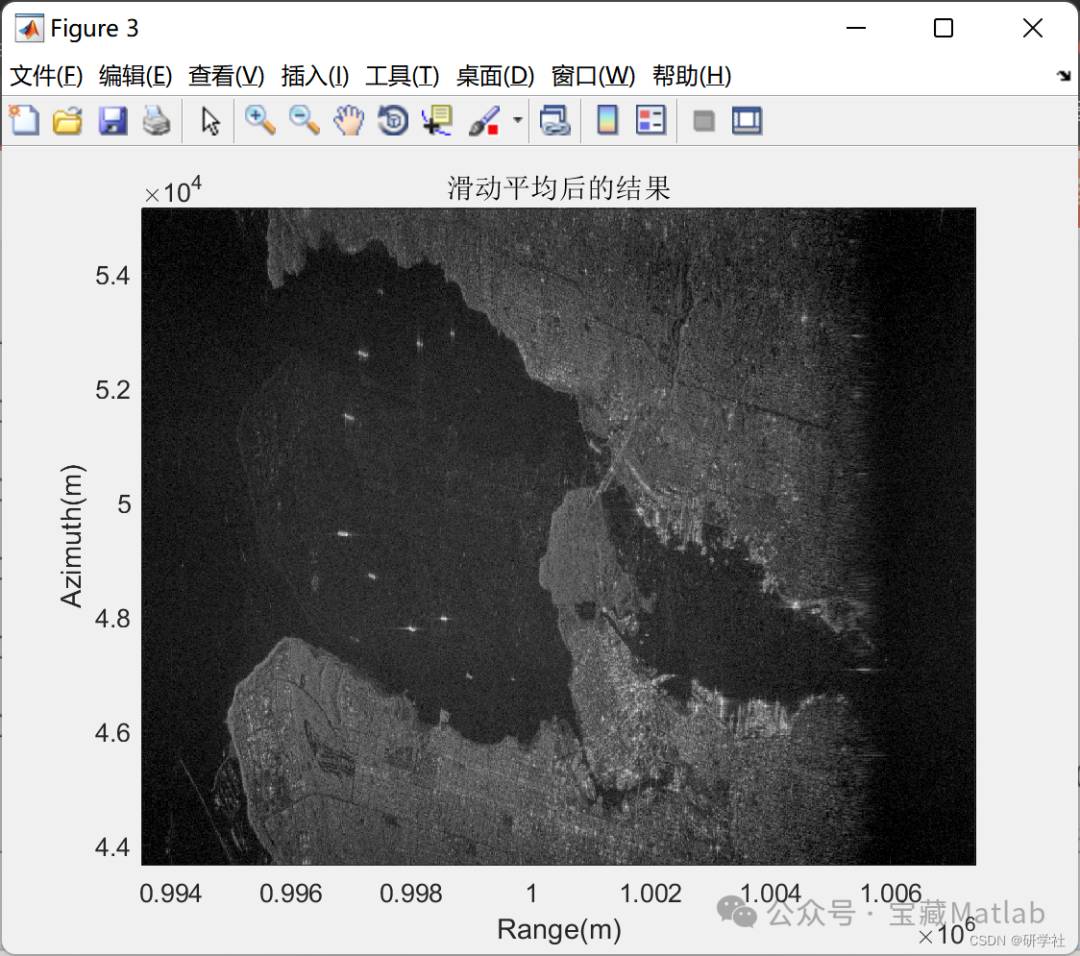Open the 查看(V) menu

226,76
